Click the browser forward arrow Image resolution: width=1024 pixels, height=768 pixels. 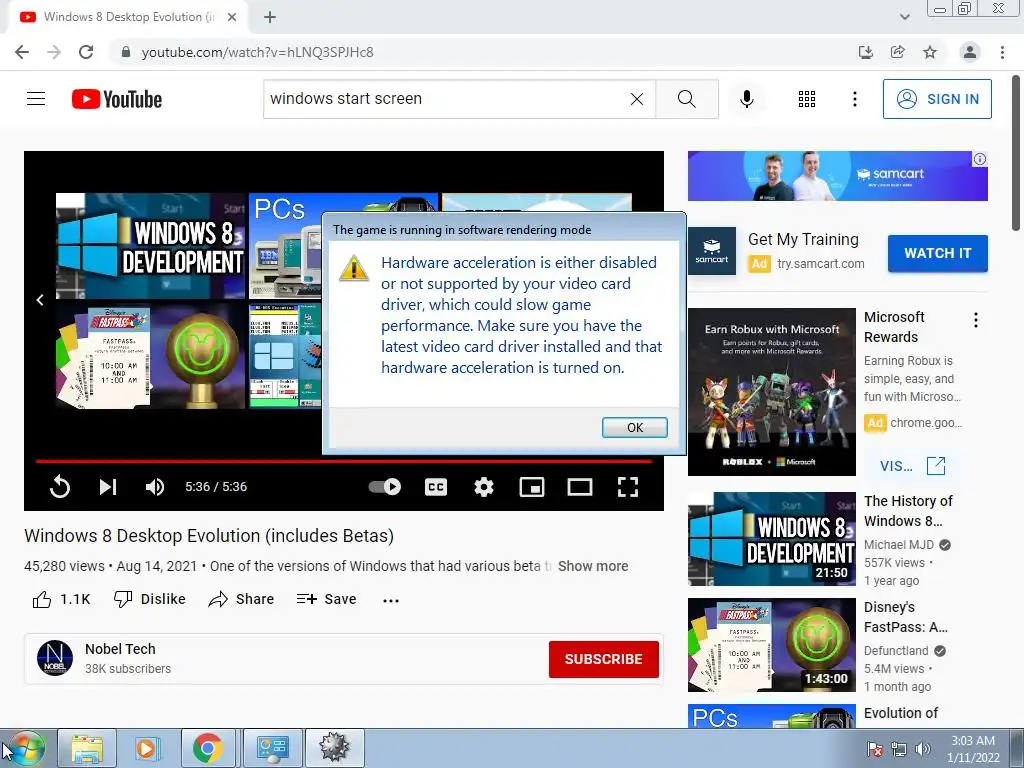(54, 52)
